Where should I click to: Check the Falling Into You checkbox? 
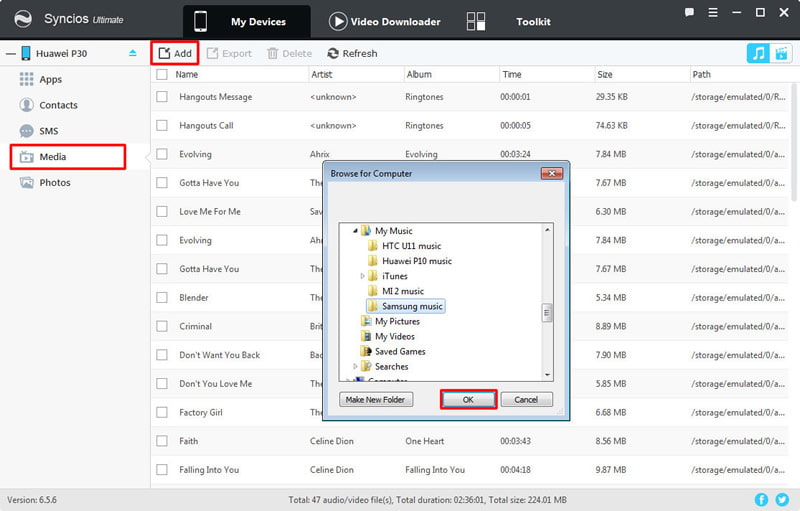(x=162, y=470)
